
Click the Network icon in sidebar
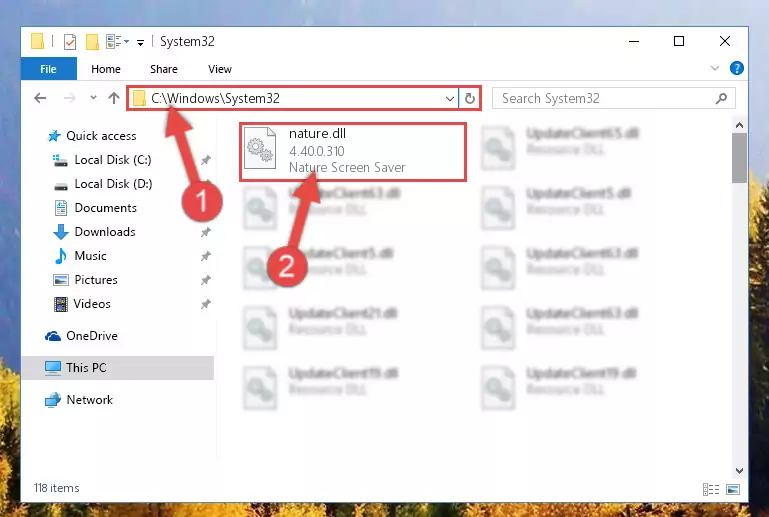pyautogui.click(x=53, y=400)
